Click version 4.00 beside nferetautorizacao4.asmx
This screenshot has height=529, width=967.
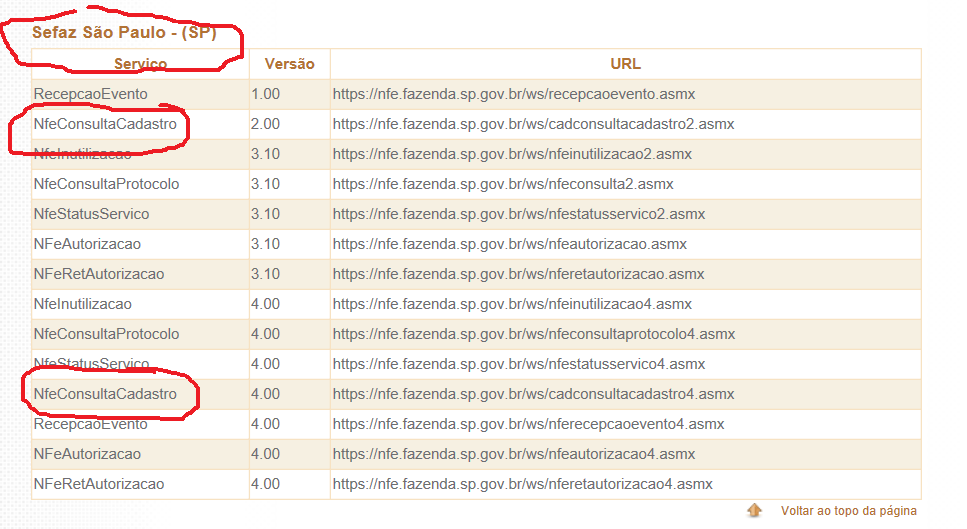pyautogui.click(x=265, y=484)
